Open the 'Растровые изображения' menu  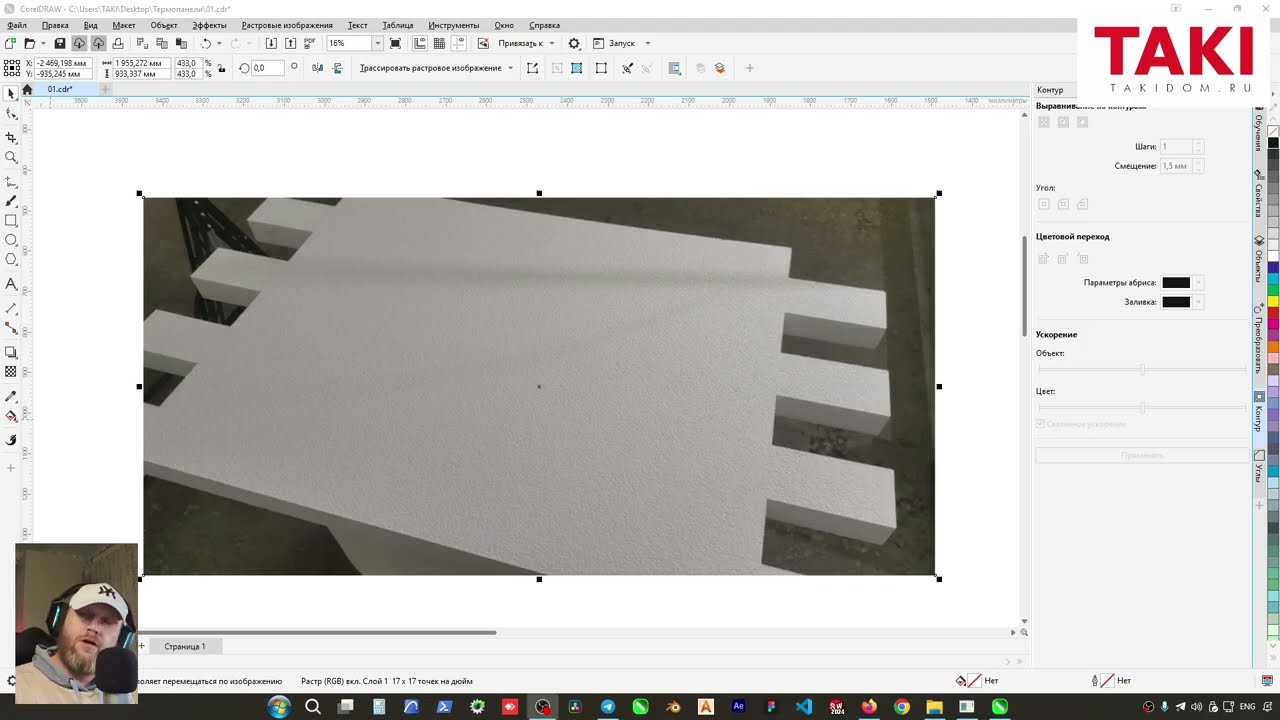point(287,25)
